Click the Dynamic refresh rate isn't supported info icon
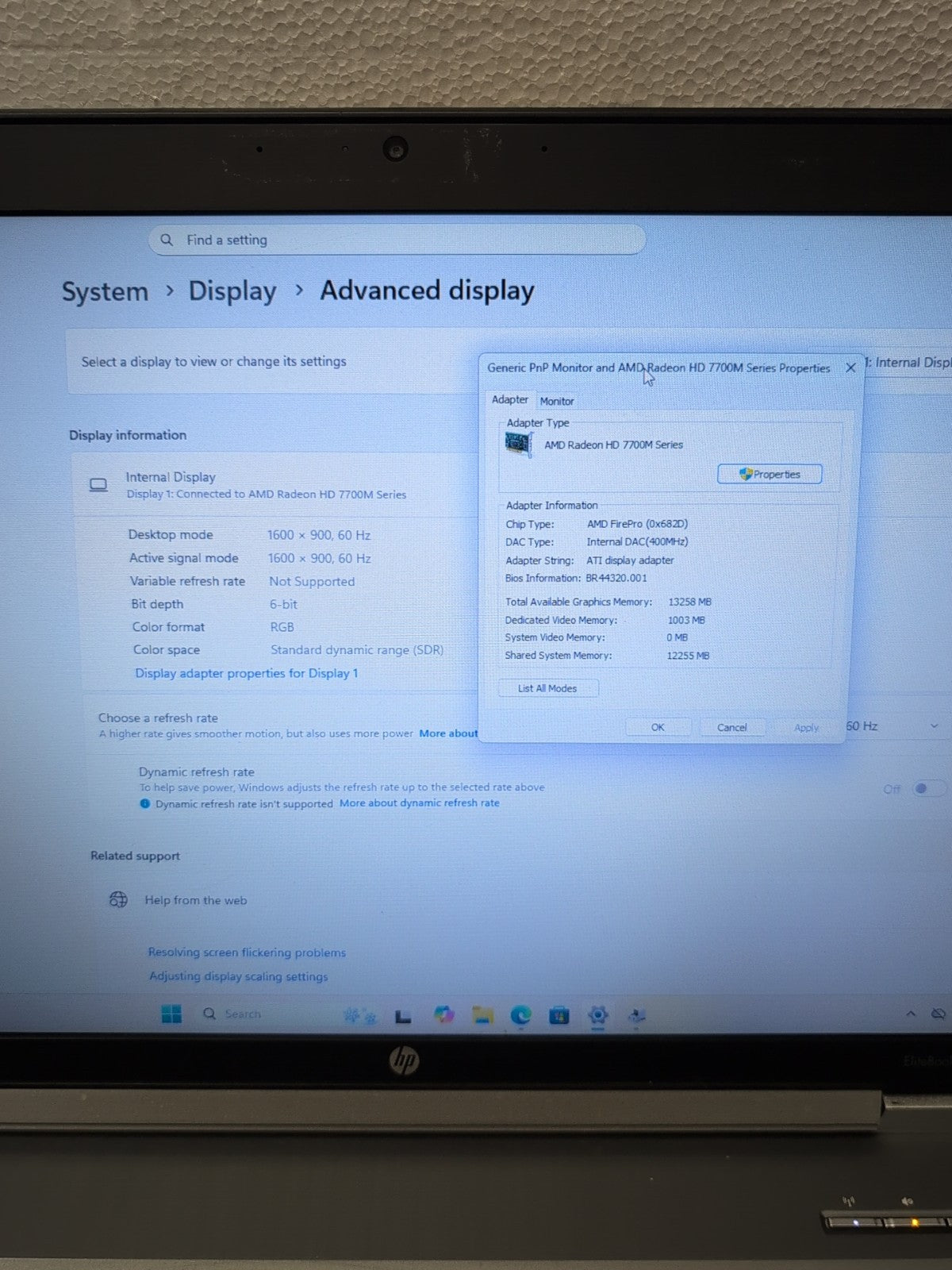Viewport: 952px width, 1270px height. point(145,803)
